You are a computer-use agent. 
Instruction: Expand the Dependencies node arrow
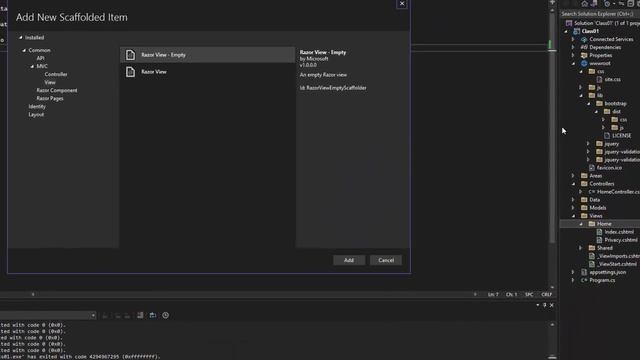[x=573, y=47]
